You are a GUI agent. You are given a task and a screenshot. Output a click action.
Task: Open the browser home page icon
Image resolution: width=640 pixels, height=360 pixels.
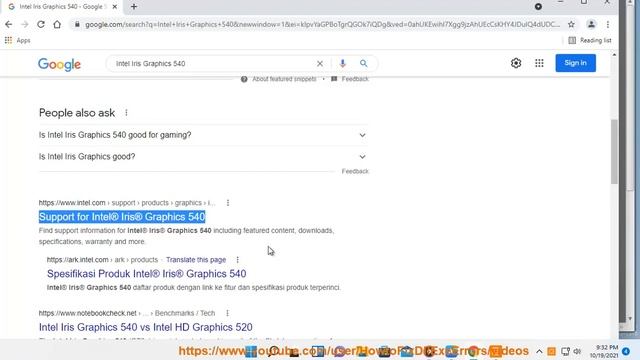pos(57,24)
